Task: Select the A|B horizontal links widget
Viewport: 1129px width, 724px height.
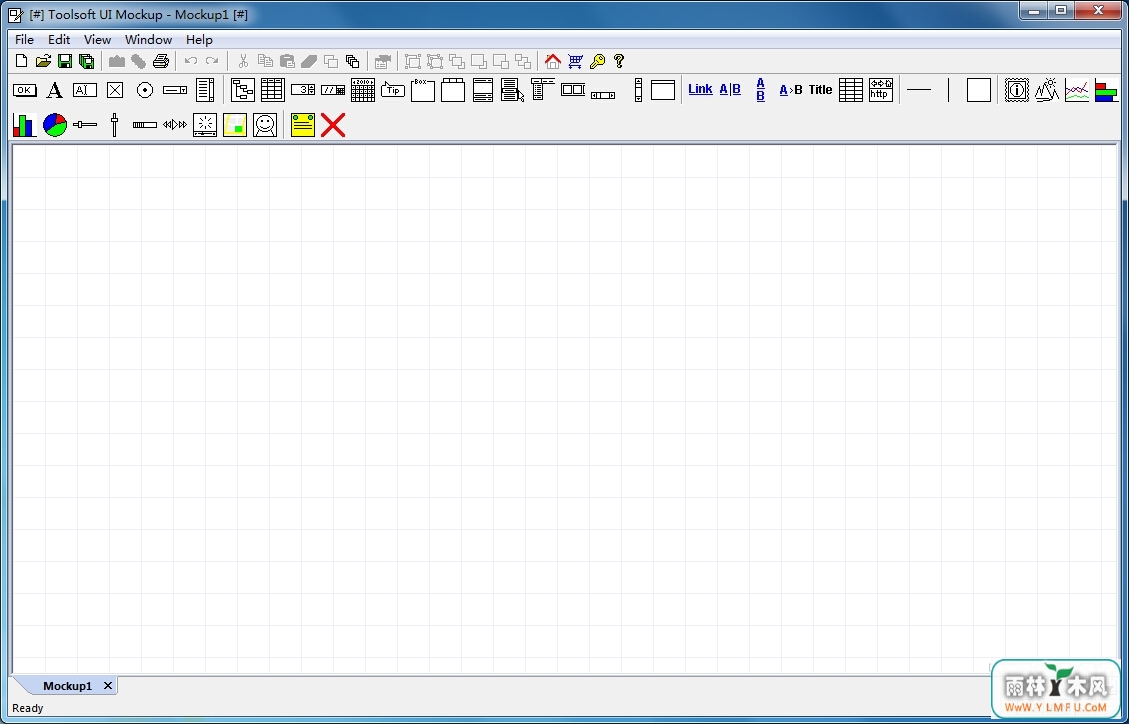Action: click(x=730, y=89)
